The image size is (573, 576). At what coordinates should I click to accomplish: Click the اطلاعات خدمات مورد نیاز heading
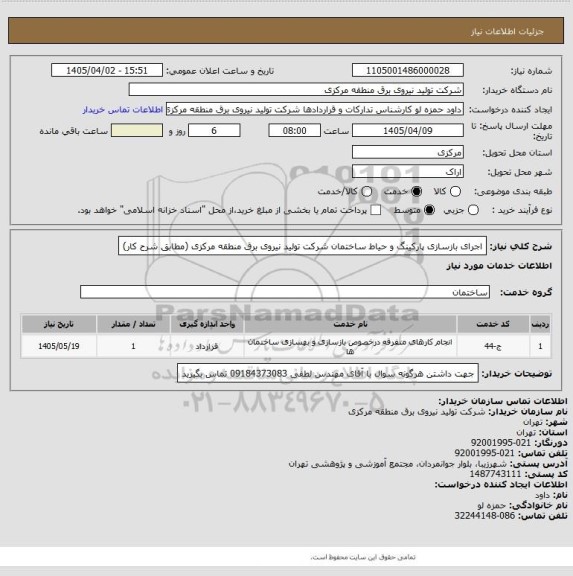point(499,266)
